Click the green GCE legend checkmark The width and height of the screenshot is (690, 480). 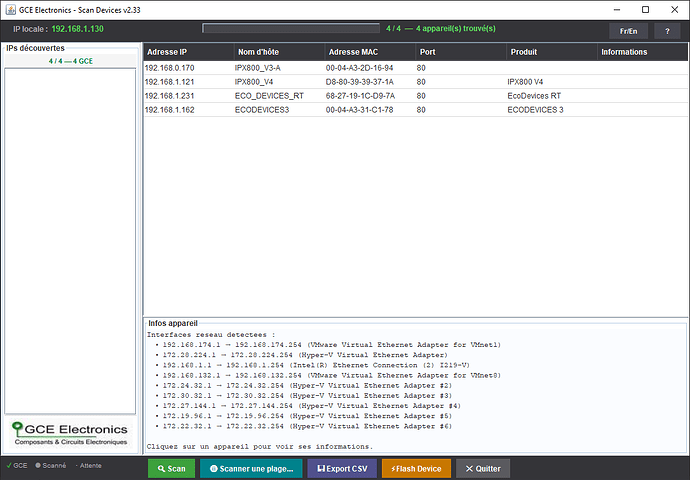pos(9,465)
